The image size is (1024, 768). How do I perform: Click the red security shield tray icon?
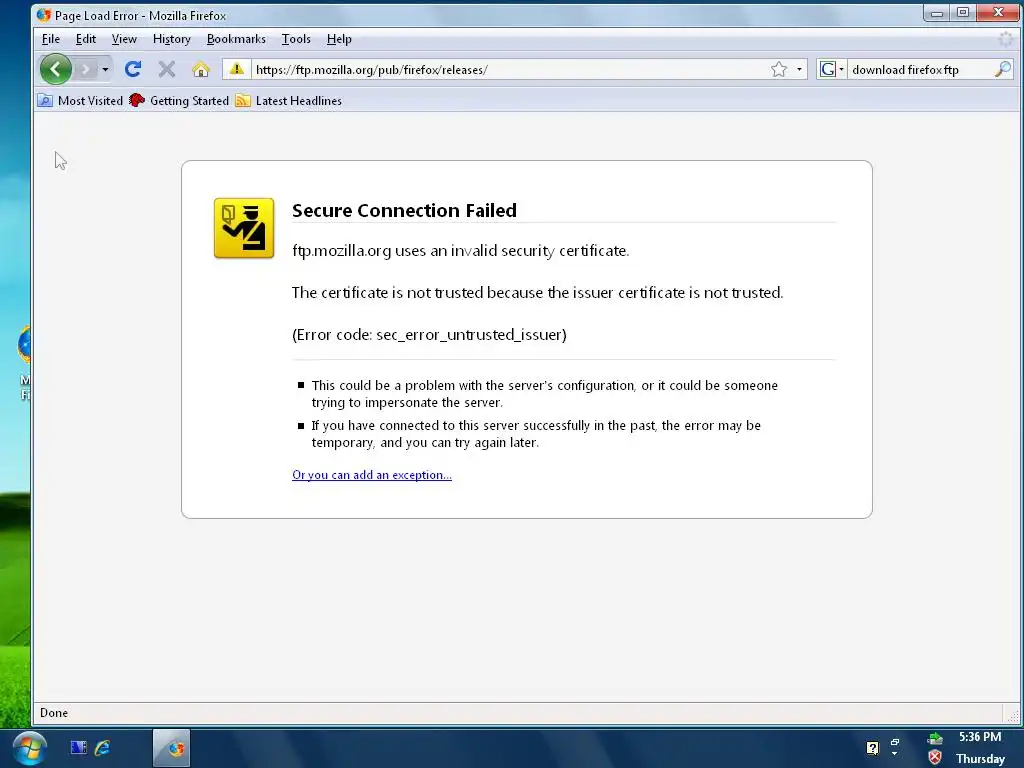935,758
